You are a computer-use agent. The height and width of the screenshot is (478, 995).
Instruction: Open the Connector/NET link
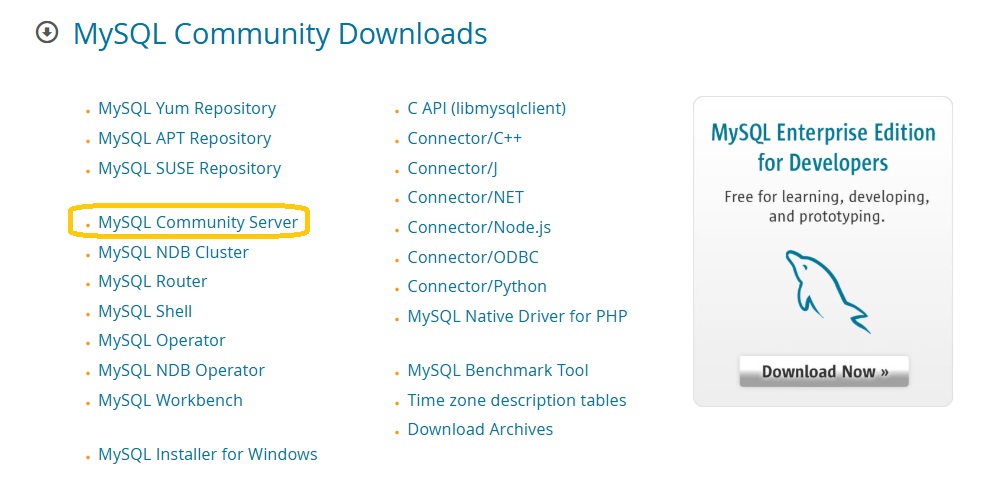[x=466, y=197]
